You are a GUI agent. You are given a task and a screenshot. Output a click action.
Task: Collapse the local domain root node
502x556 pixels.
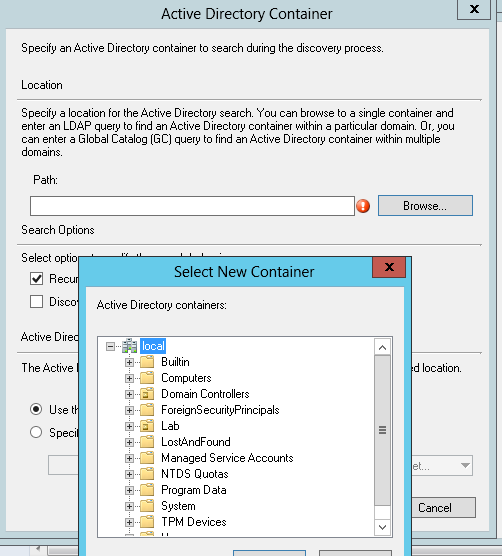point(111,346)
